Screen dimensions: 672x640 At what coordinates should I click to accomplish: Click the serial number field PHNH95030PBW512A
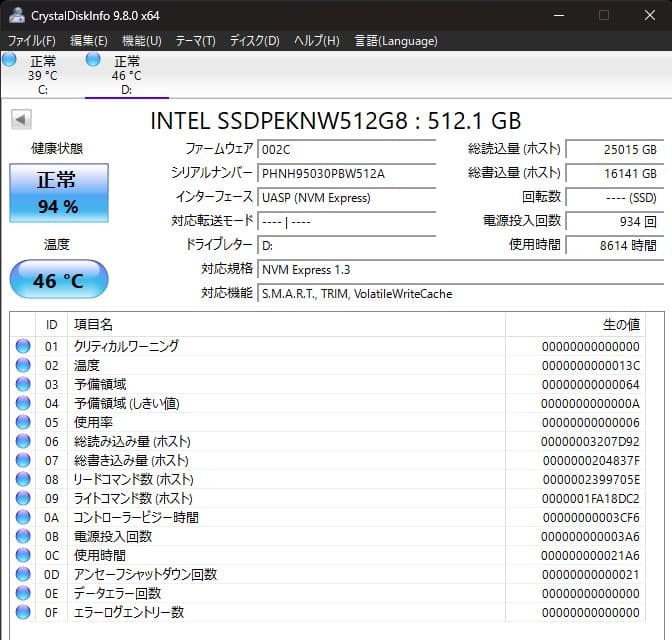pos(346,174)
